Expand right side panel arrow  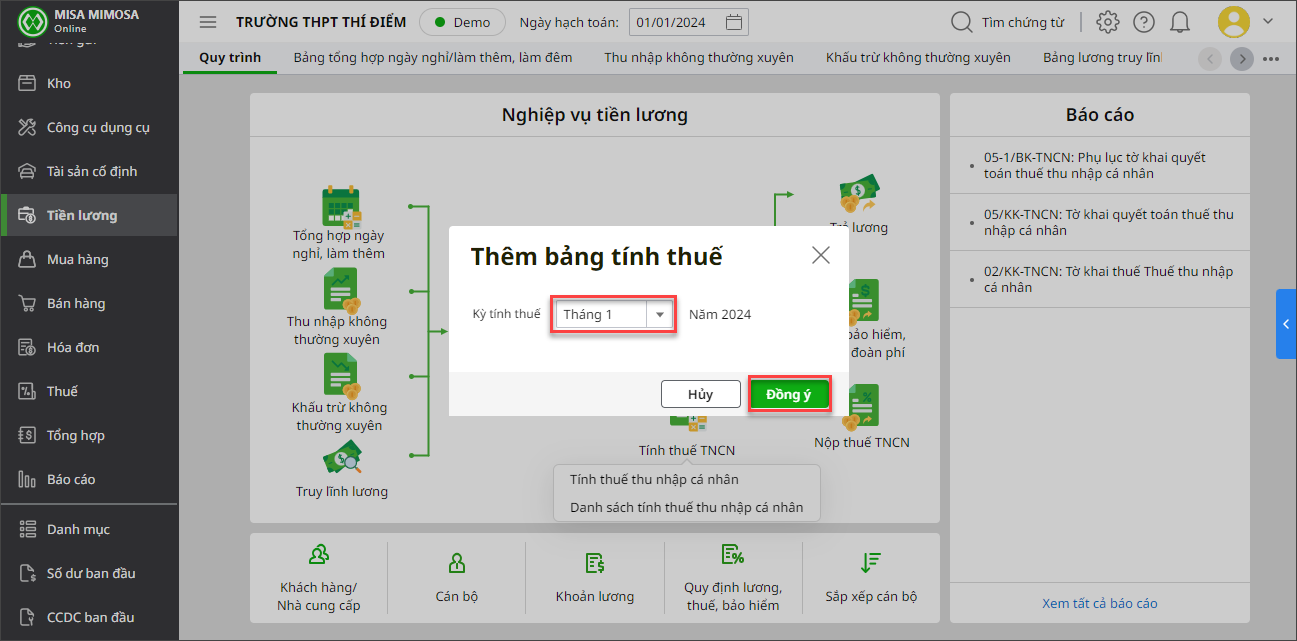pyautogui.click(x=1286, y=324)
